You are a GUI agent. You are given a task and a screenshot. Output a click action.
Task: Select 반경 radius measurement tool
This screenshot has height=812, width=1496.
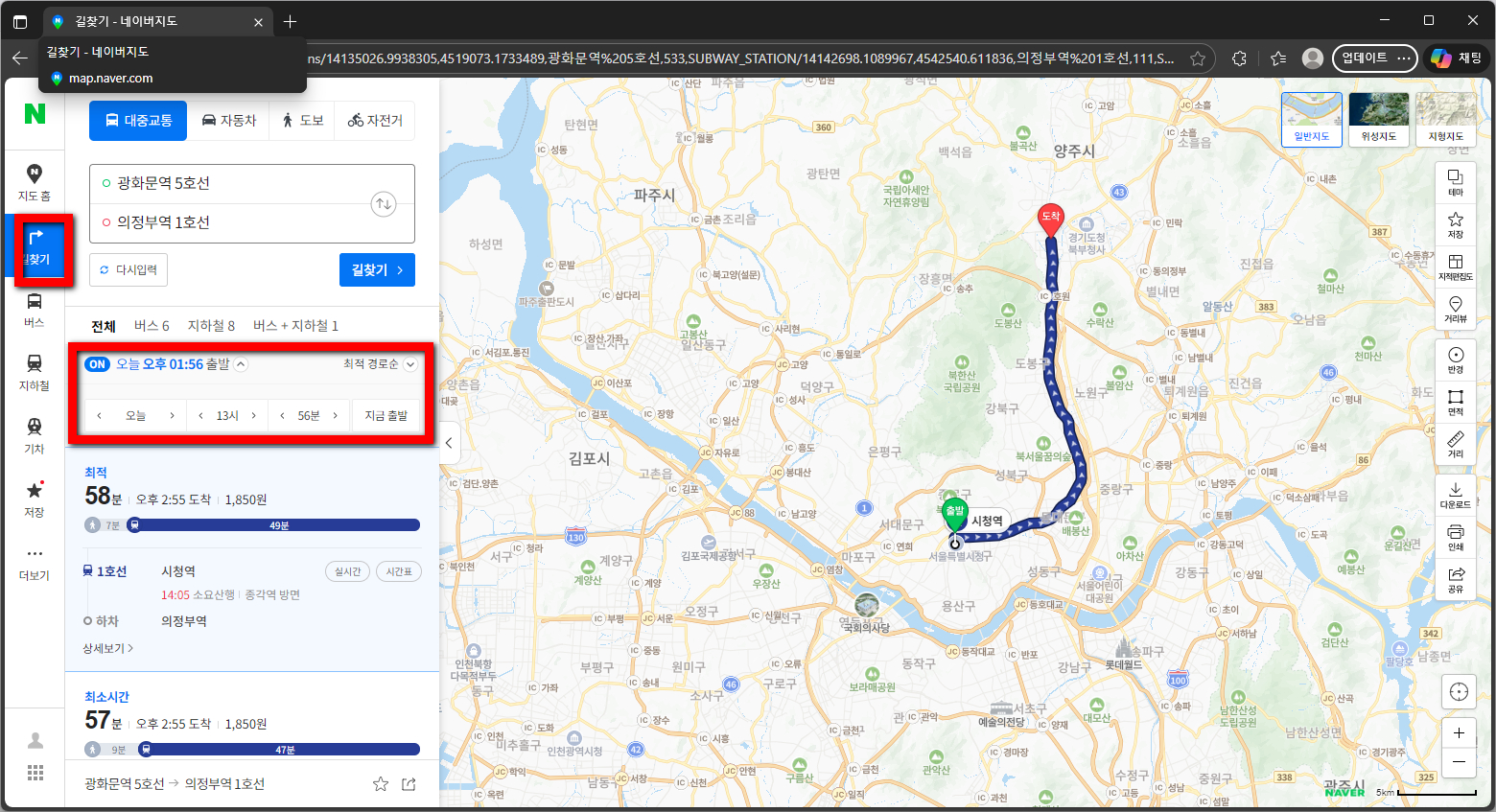click(1456, 360)
